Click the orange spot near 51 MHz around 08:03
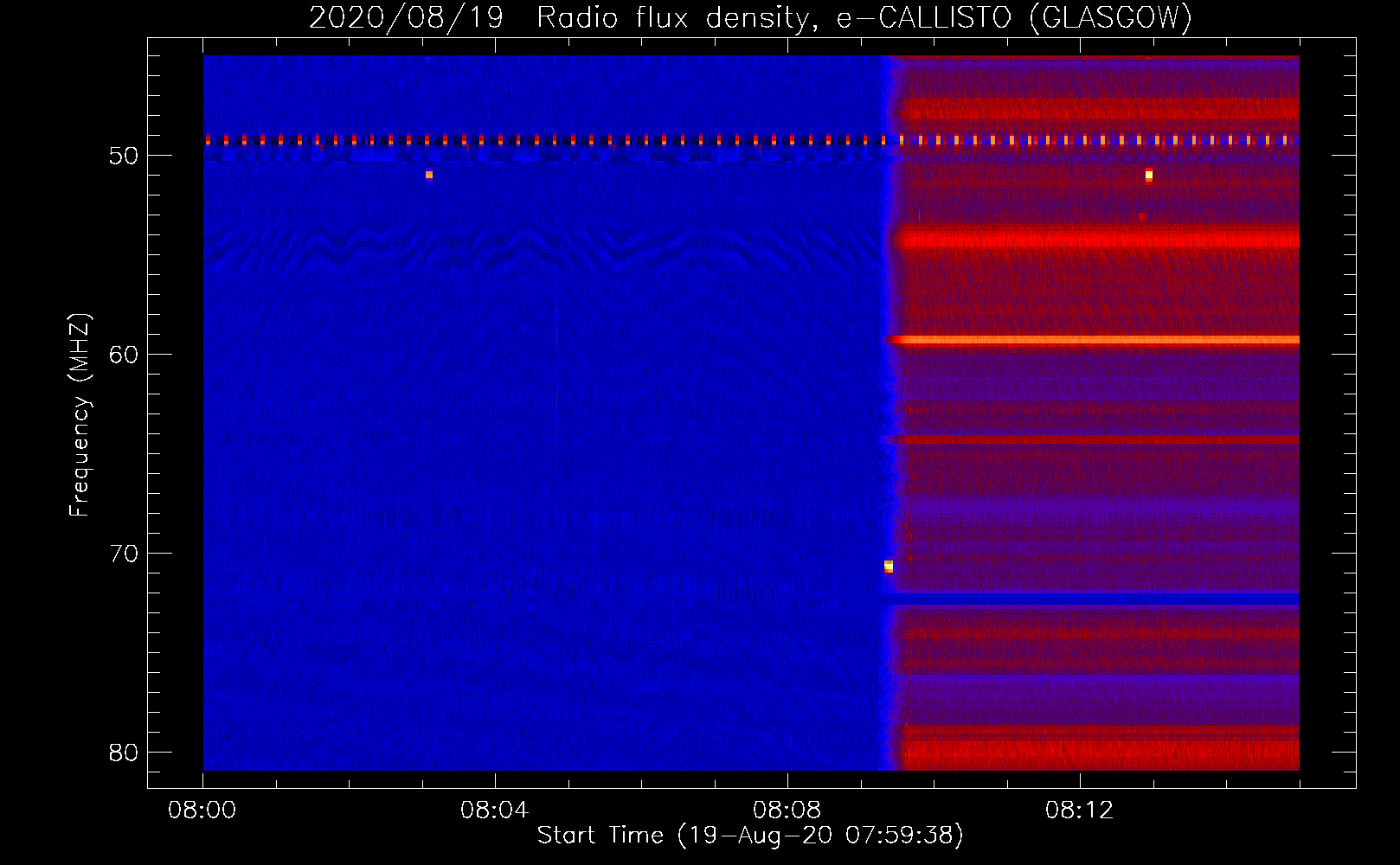This screenshot has height=865, width=1400. pos(429,175)
